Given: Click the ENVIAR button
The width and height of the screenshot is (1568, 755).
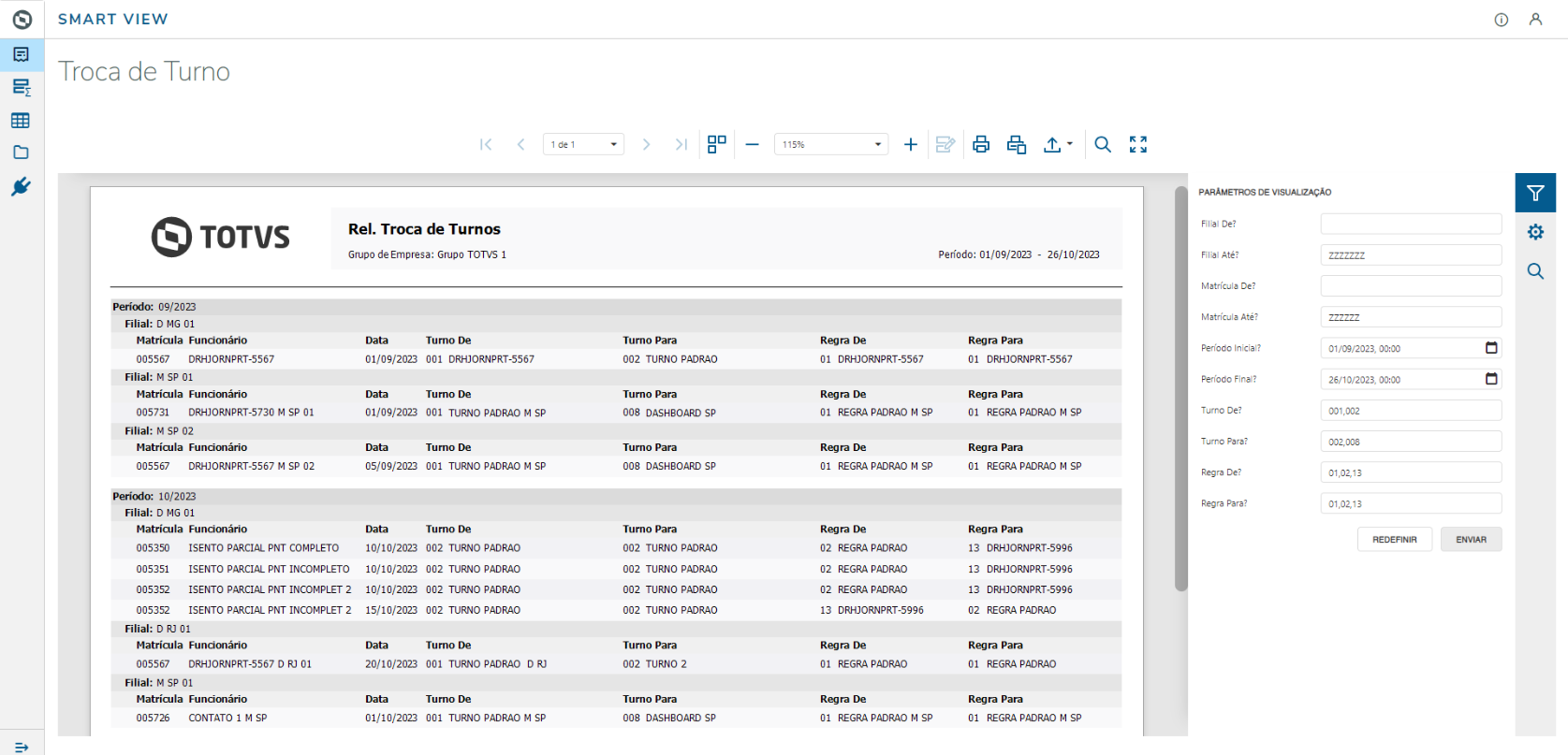Looking at the screenshot, I should [1471, 539].
